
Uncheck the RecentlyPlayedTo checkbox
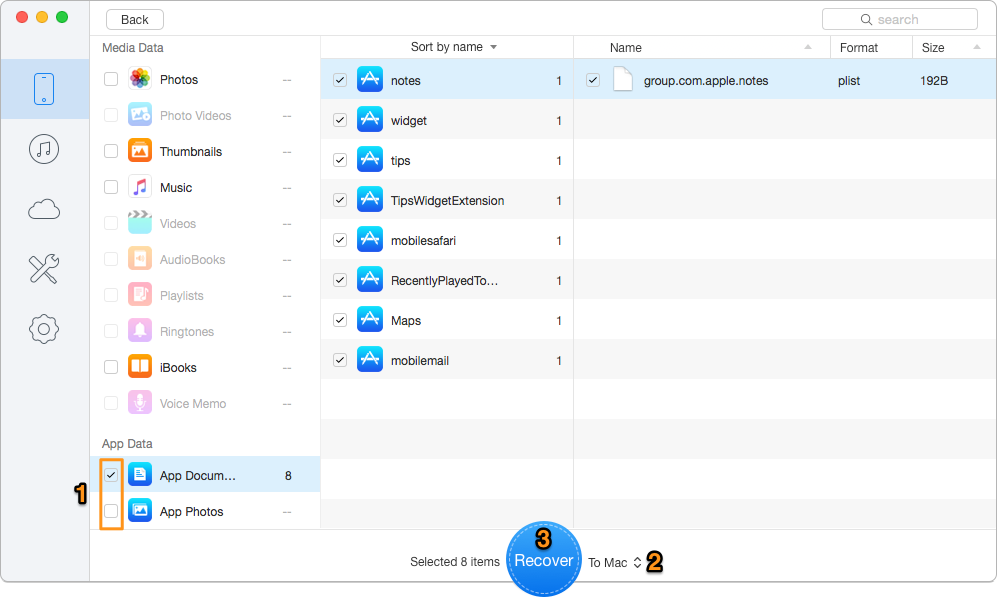point(340,280)
